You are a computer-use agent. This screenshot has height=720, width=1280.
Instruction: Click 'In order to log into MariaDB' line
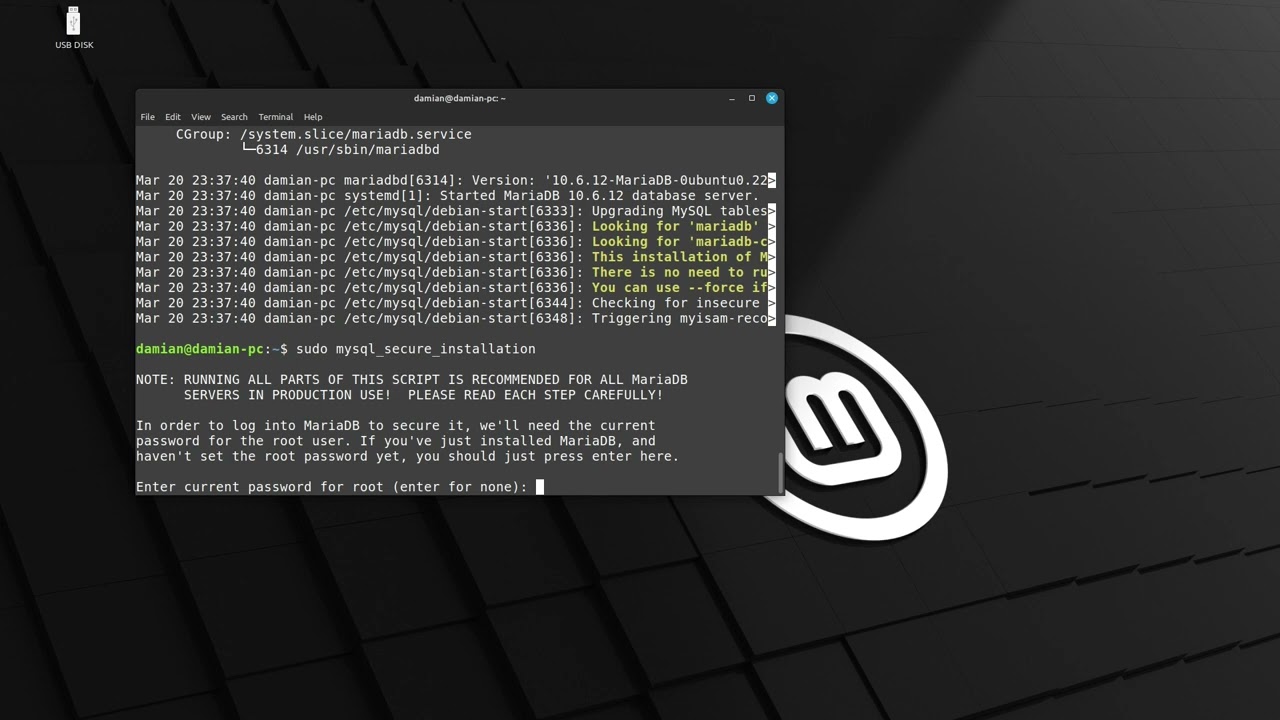click(x=396, y=426)
